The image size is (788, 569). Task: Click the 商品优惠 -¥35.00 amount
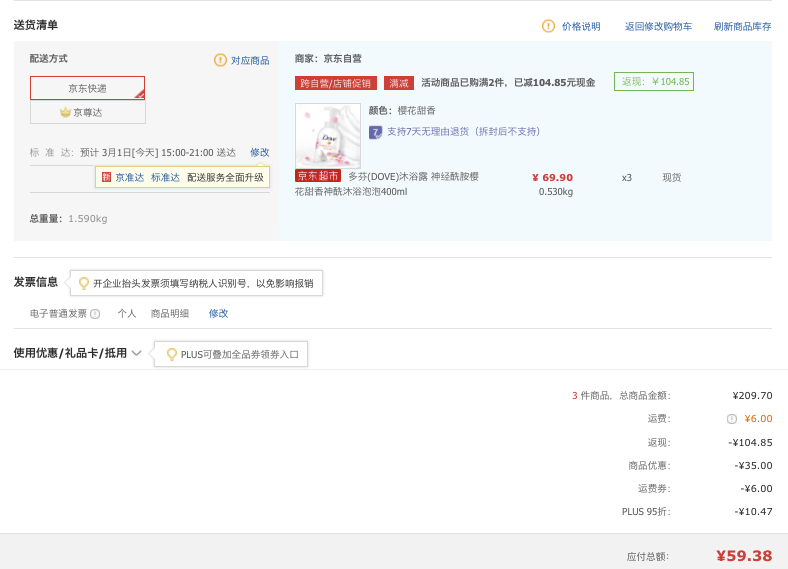point(753,465)
